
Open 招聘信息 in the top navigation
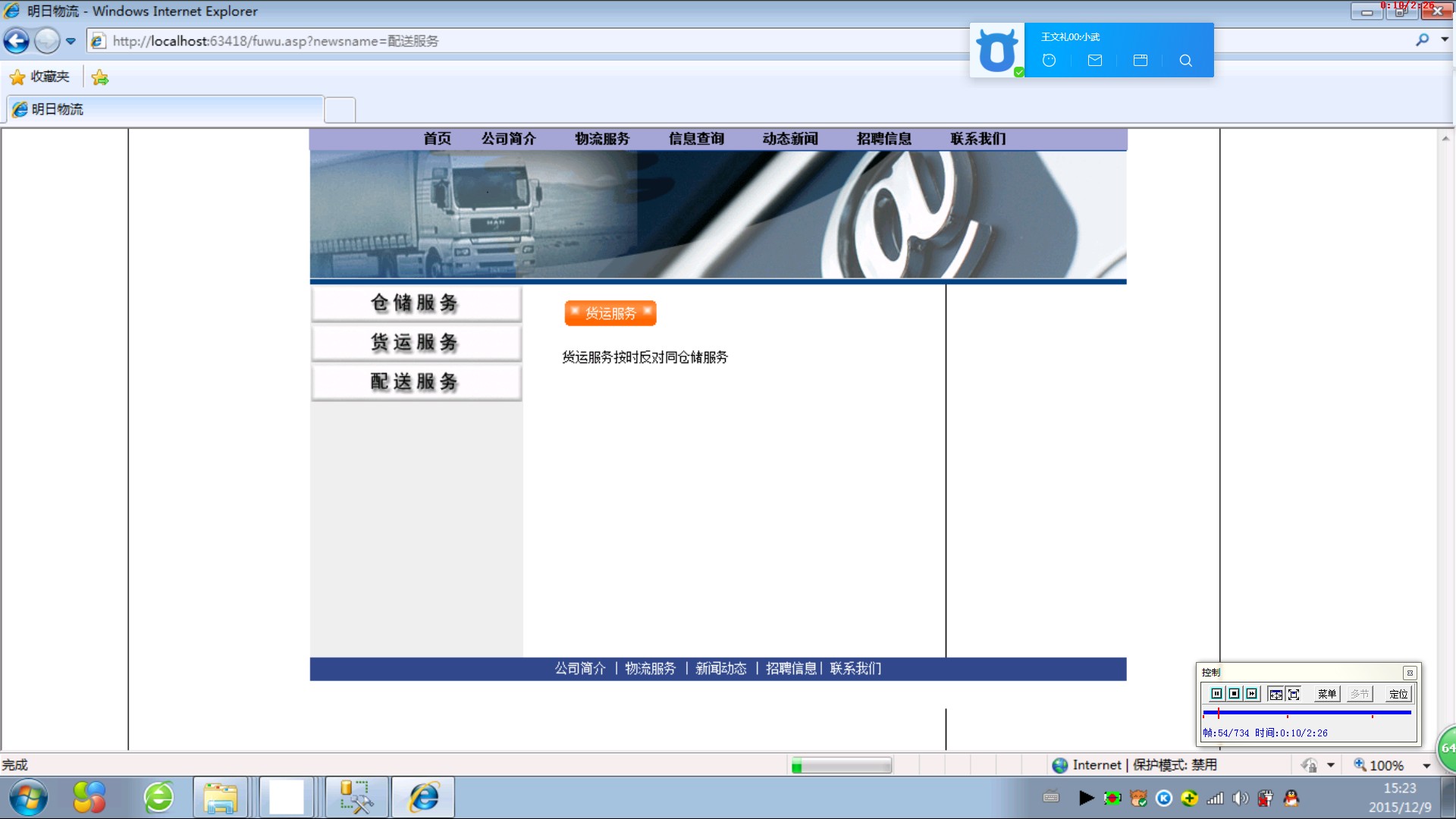(884, 139)
